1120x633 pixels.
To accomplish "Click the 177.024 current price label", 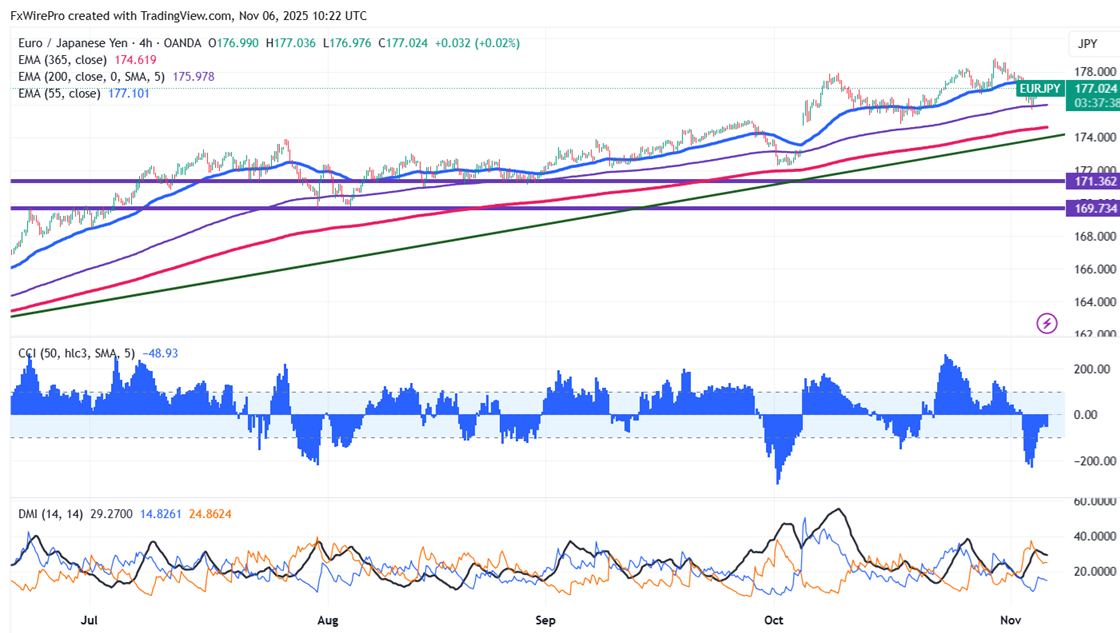I will [1095, 89].
